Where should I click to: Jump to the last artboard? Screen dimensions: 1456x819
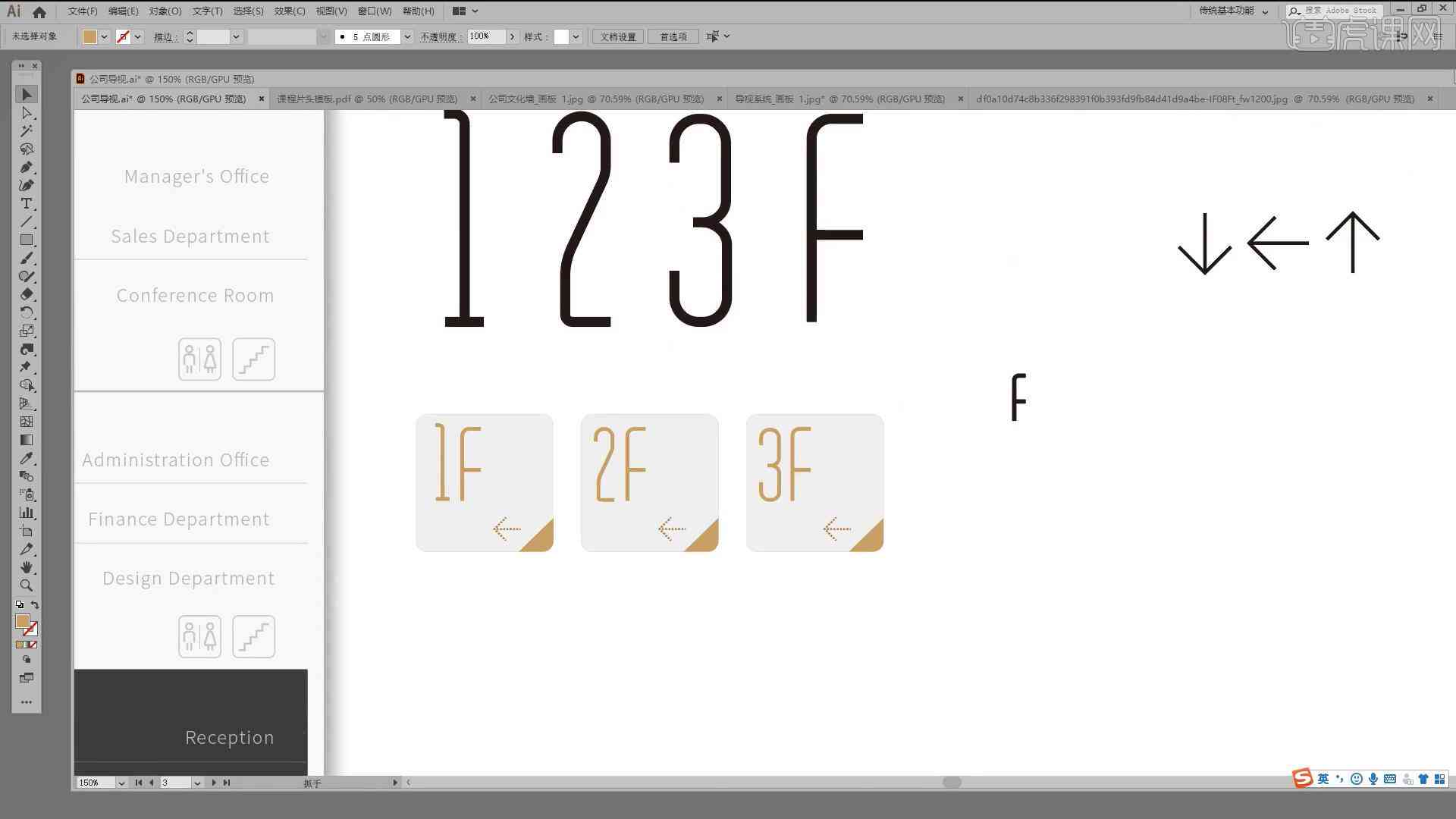tap(226, 783)
